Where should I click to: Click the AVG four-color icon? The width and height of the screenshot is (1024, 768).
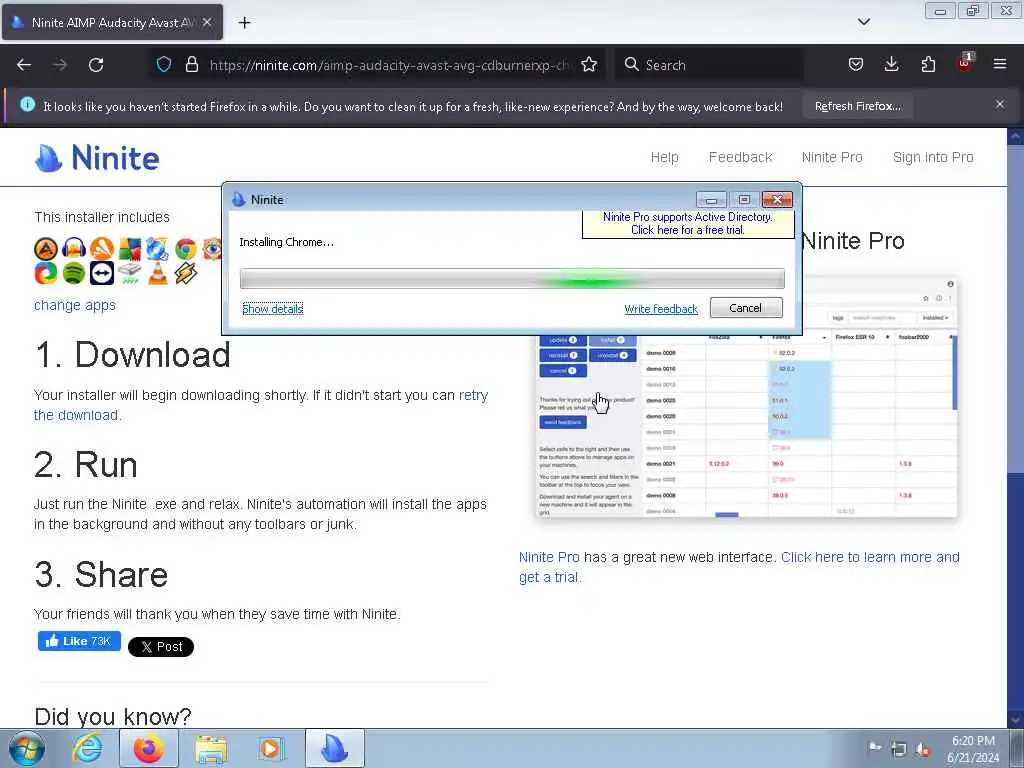tap(130, 249)
